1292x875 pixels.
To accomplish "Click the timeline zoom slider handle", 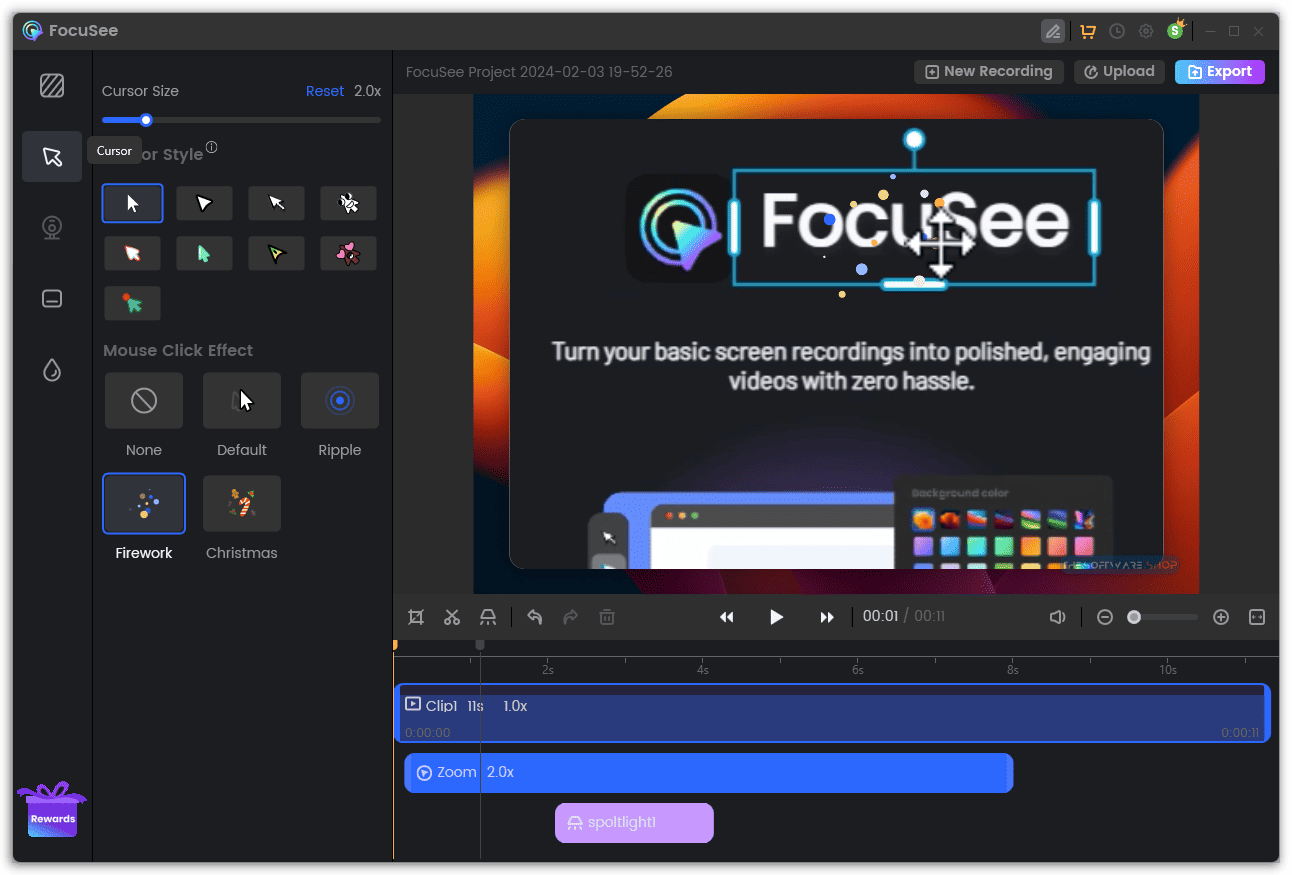I will coord(1134,617).
